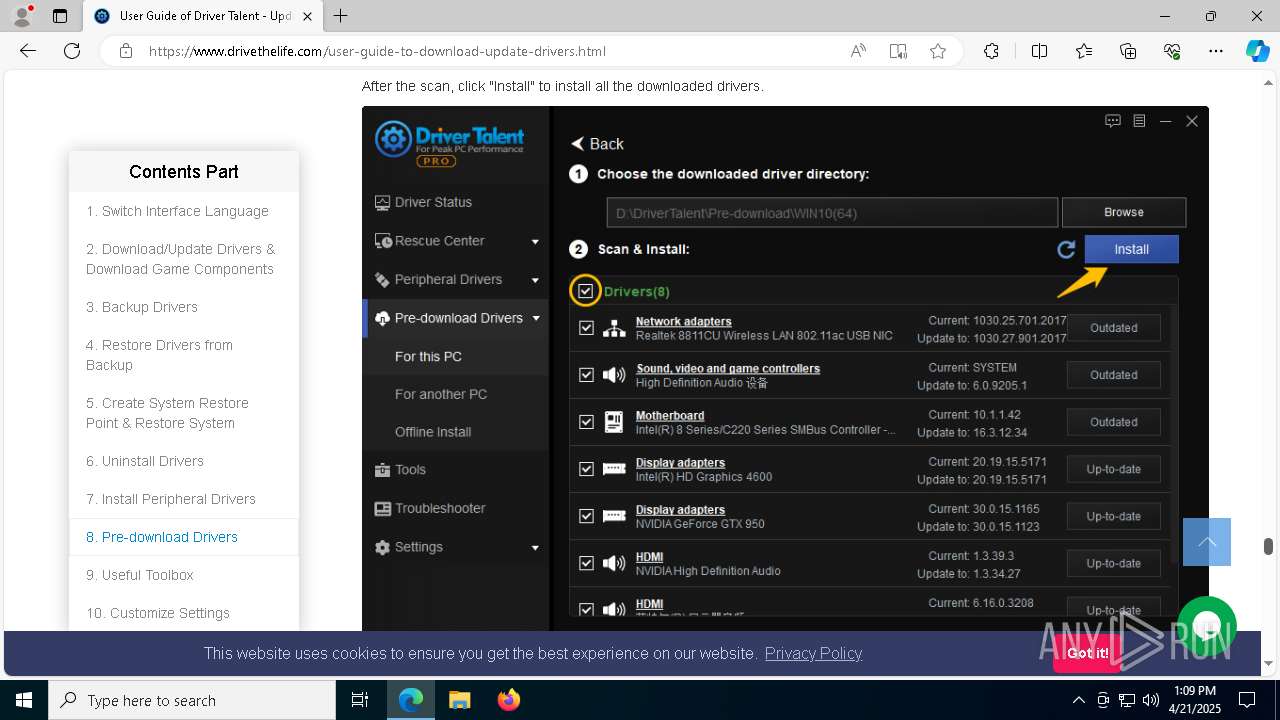Open Browser essentials icon

(x=1172, y=51)
